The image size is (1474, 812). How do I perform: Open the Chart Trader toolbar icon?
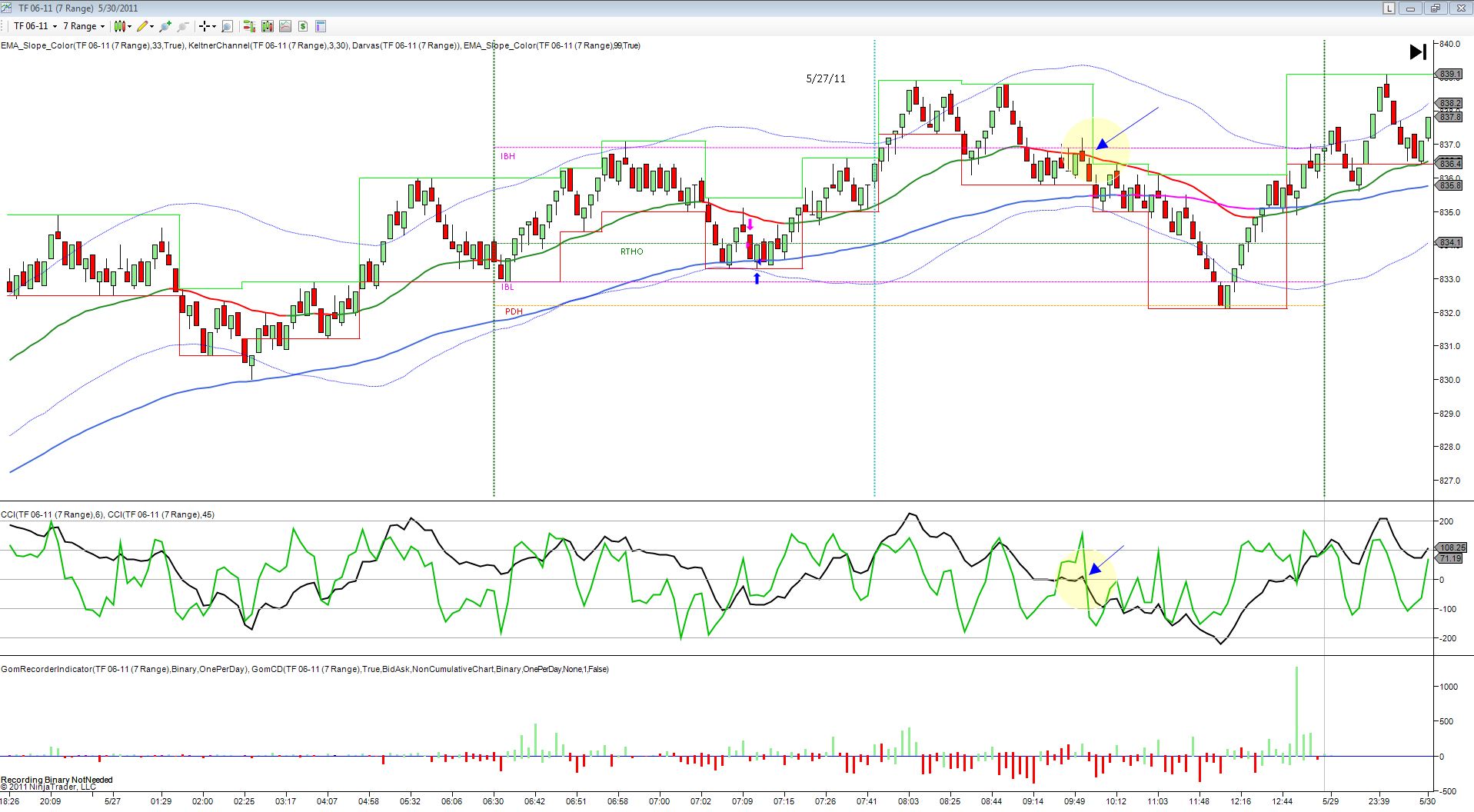(x=249, y=26)
